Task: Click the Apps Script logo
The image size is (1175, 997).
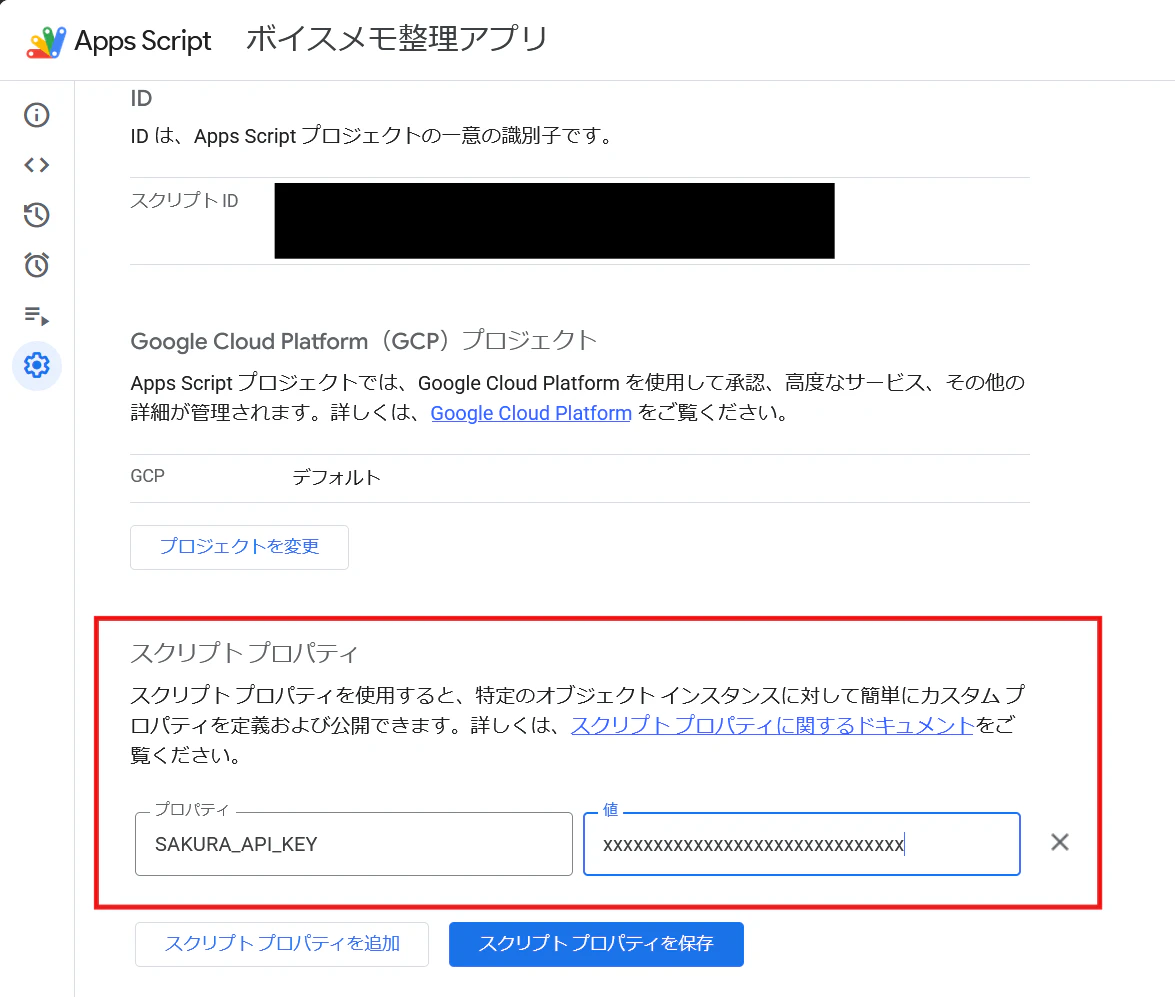Action: tap(46, 42)
